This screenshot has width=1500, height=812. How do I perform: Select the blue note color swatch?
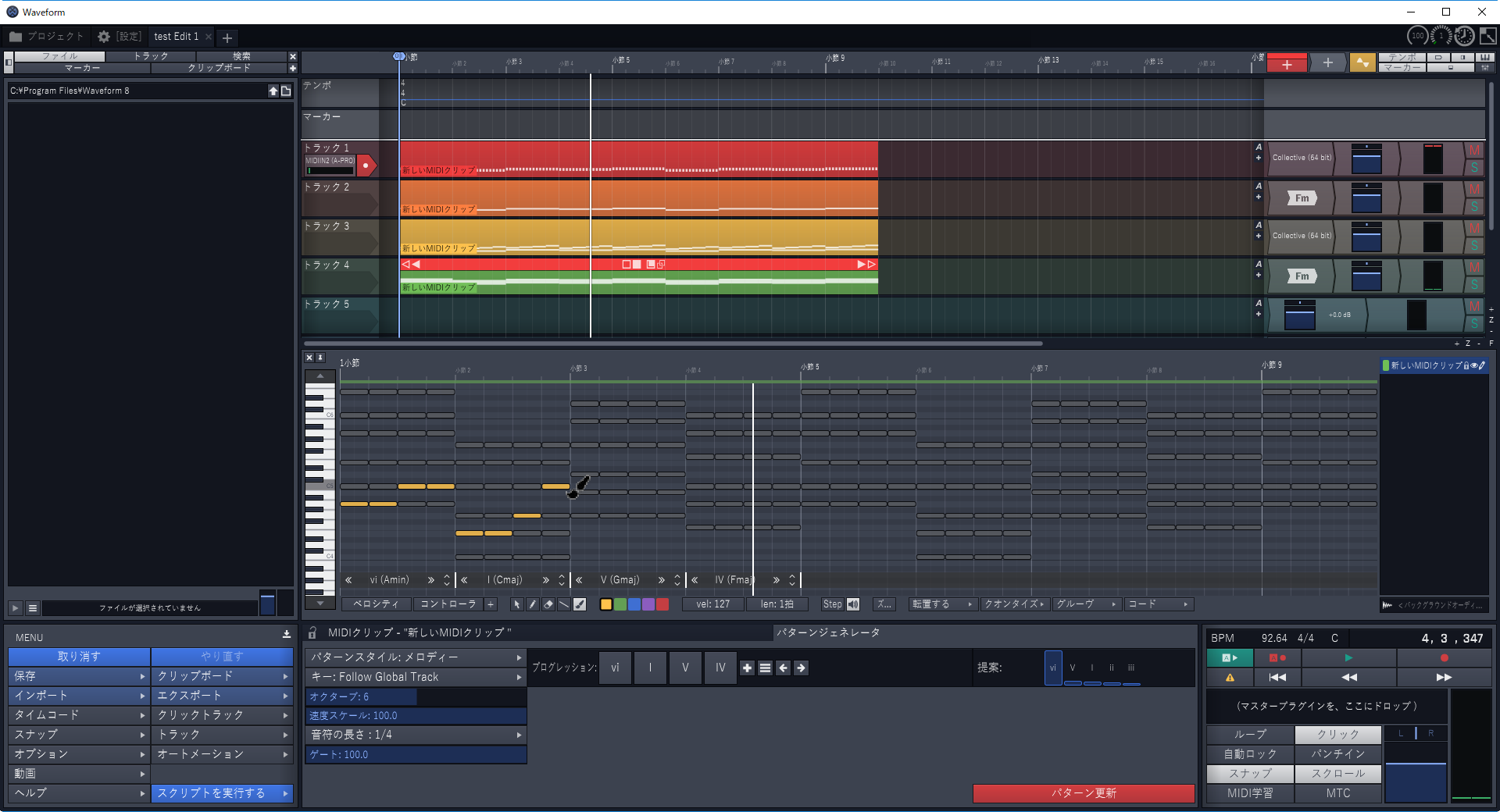(634, 604)
